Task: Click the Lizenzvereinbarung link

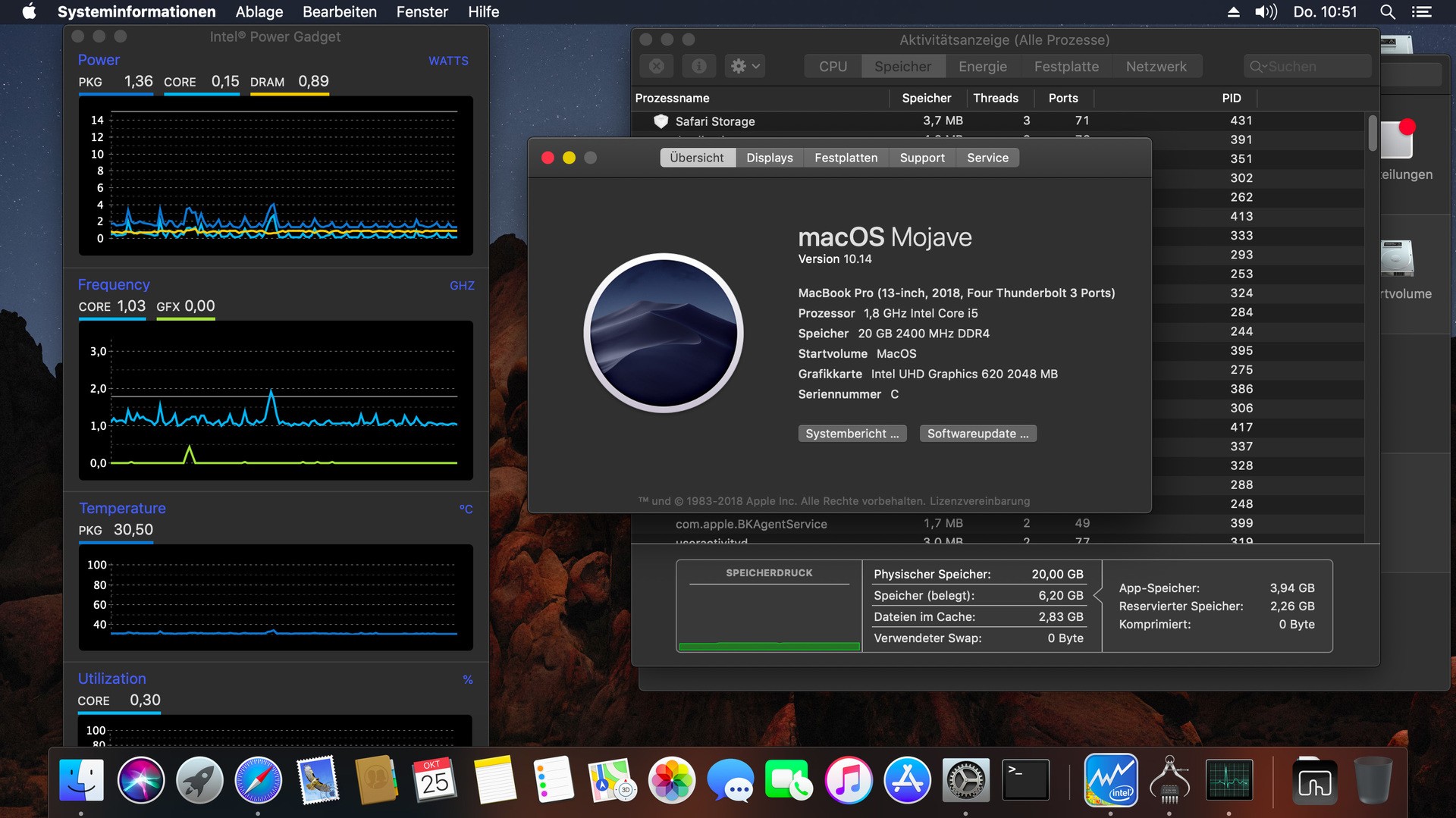Action: click(979, 501)
